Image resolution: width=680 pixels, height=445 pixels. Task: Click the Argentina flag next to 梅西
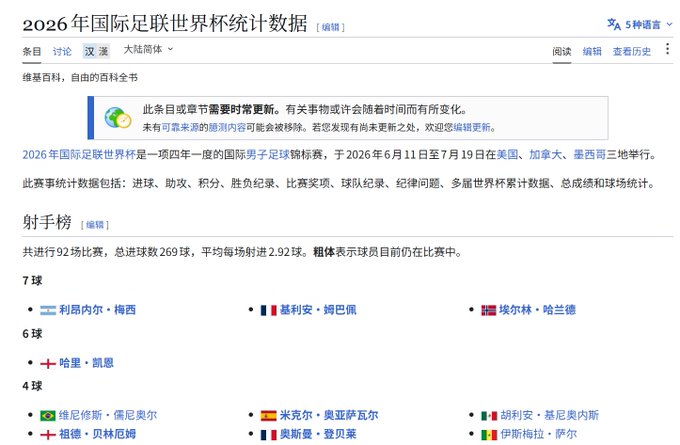pos(48,310)
